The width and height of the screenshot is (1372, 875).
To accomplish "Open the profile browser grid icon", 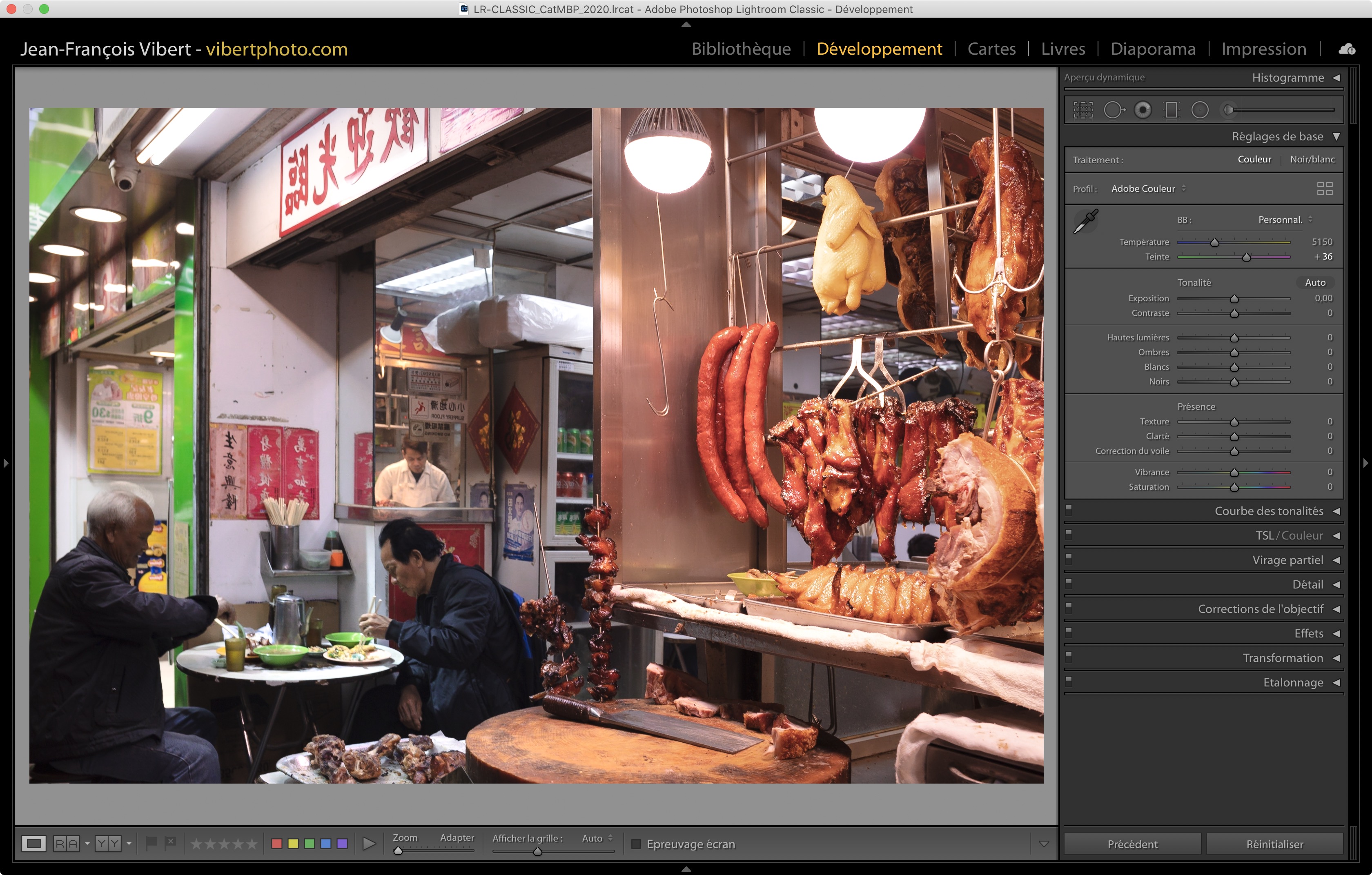I will click(x=1324, y=189).
